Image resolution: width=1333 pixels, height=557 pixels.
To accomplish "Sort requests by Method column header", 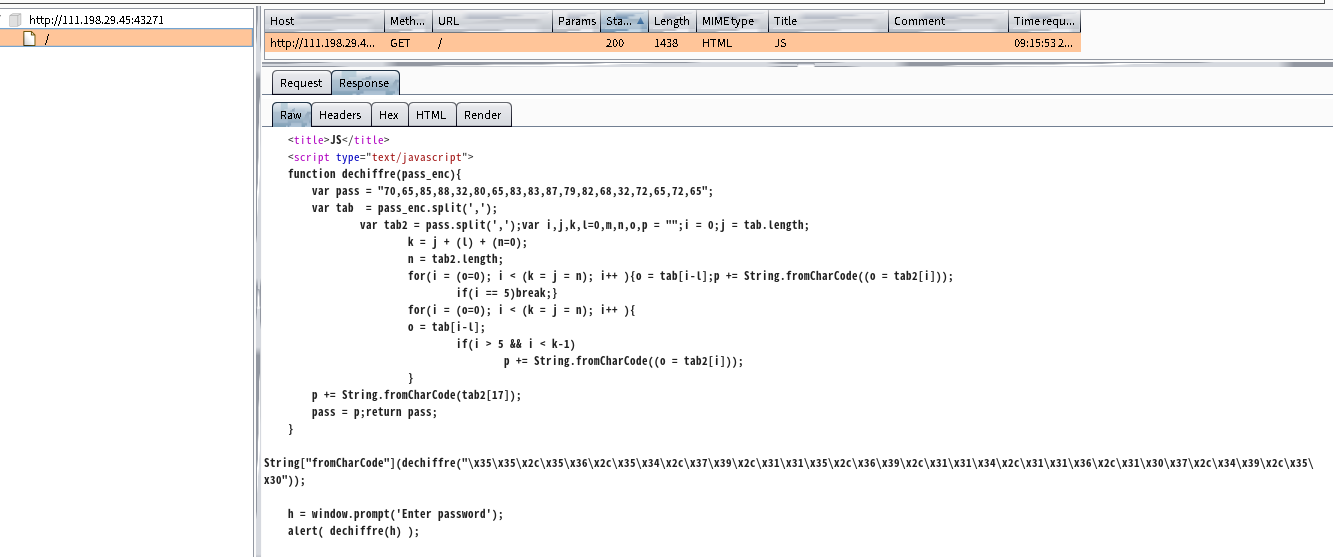I will click(408, 21).
